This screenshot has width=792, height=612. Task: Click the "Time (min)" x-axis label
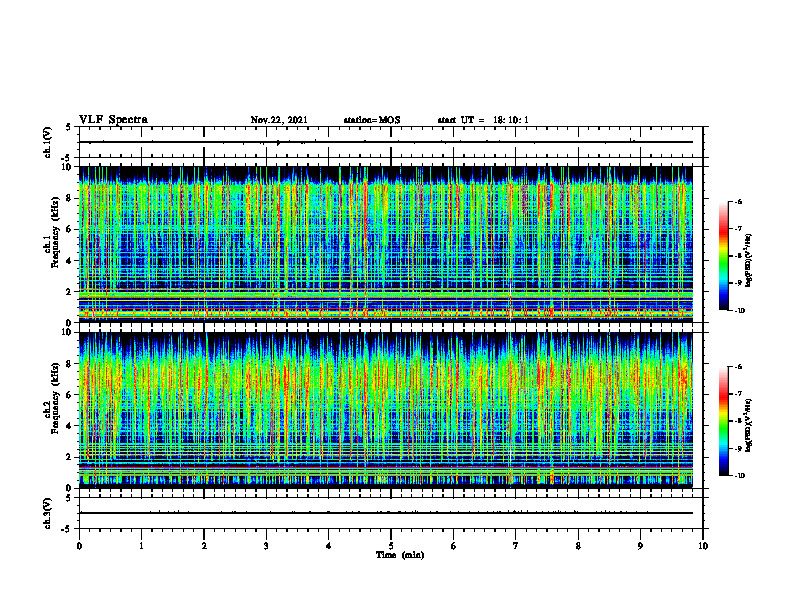[400, 555]
